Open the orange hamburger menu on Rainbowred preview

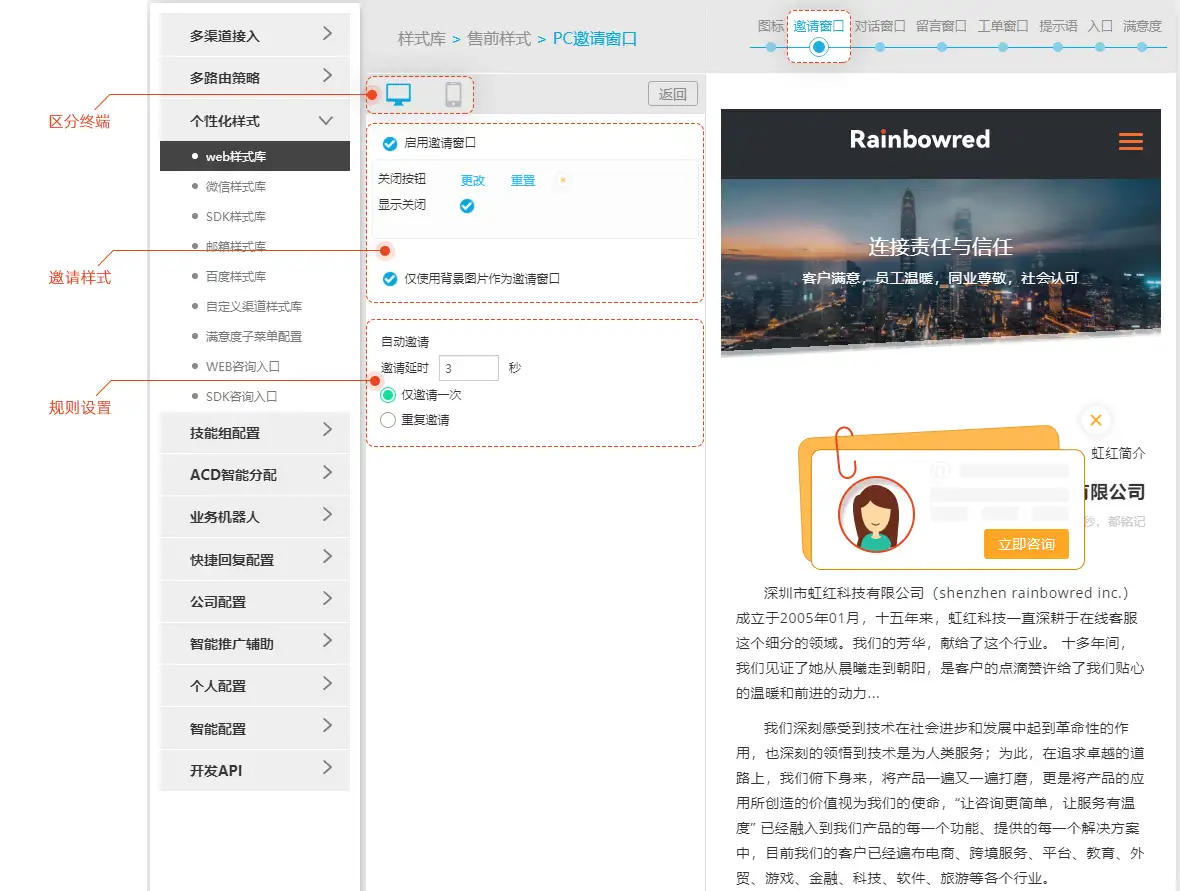[x=1130, y=141]
